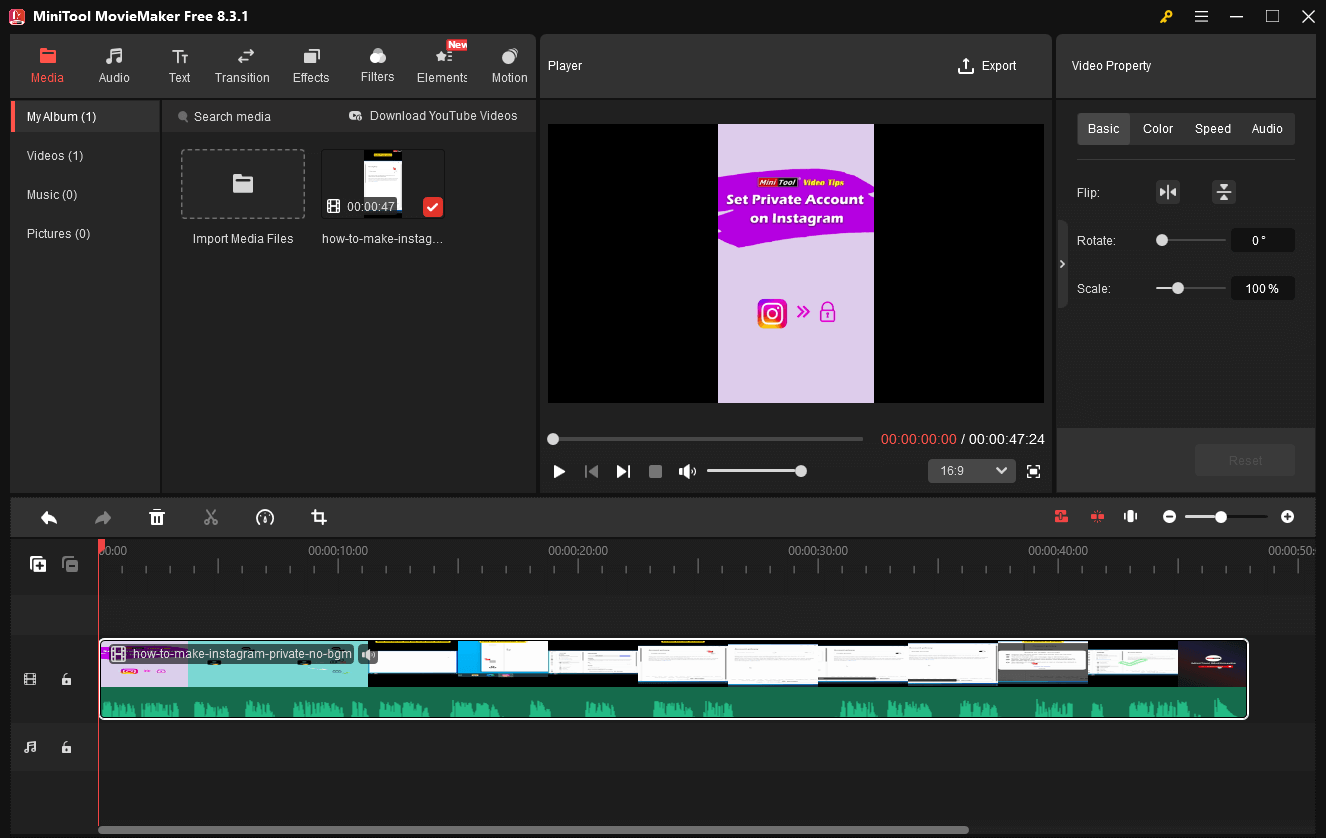The image size is (1326, 838).
Task: Switch to the Motion panel
Action: coord(509,66)
